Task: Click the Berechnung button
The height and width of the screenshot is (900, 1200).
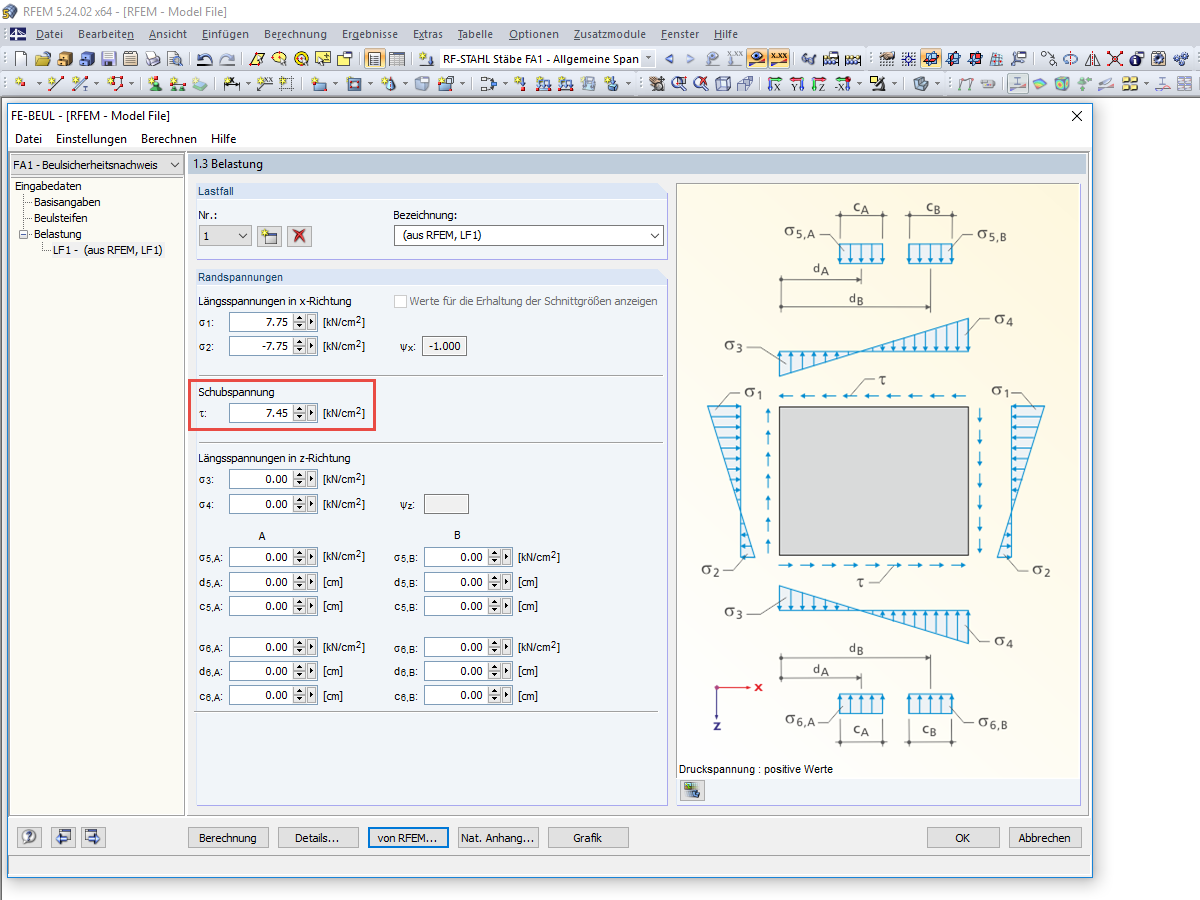Action: coord(228,838)
